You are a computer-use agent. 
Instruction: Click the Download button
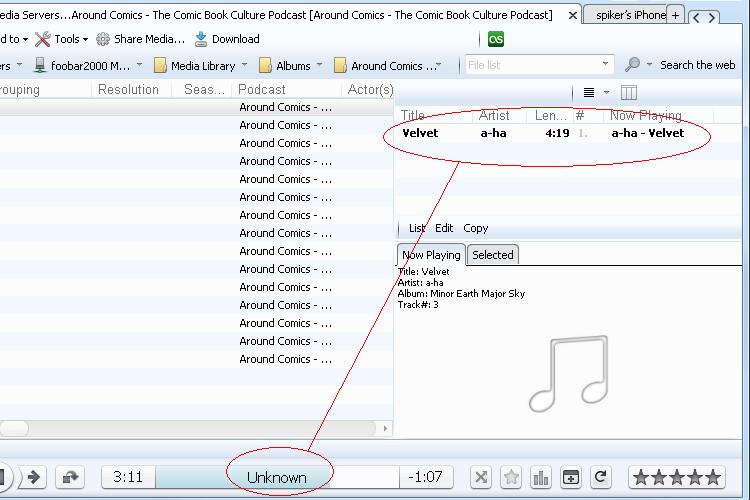click(x=227, y=39)
